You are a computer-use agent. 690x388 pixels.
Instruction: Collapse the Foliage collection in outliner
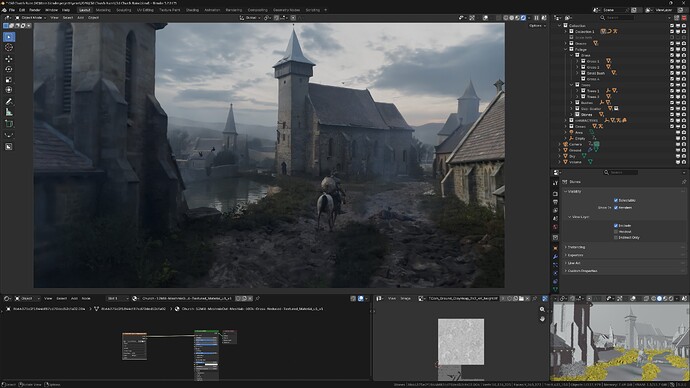566,49
